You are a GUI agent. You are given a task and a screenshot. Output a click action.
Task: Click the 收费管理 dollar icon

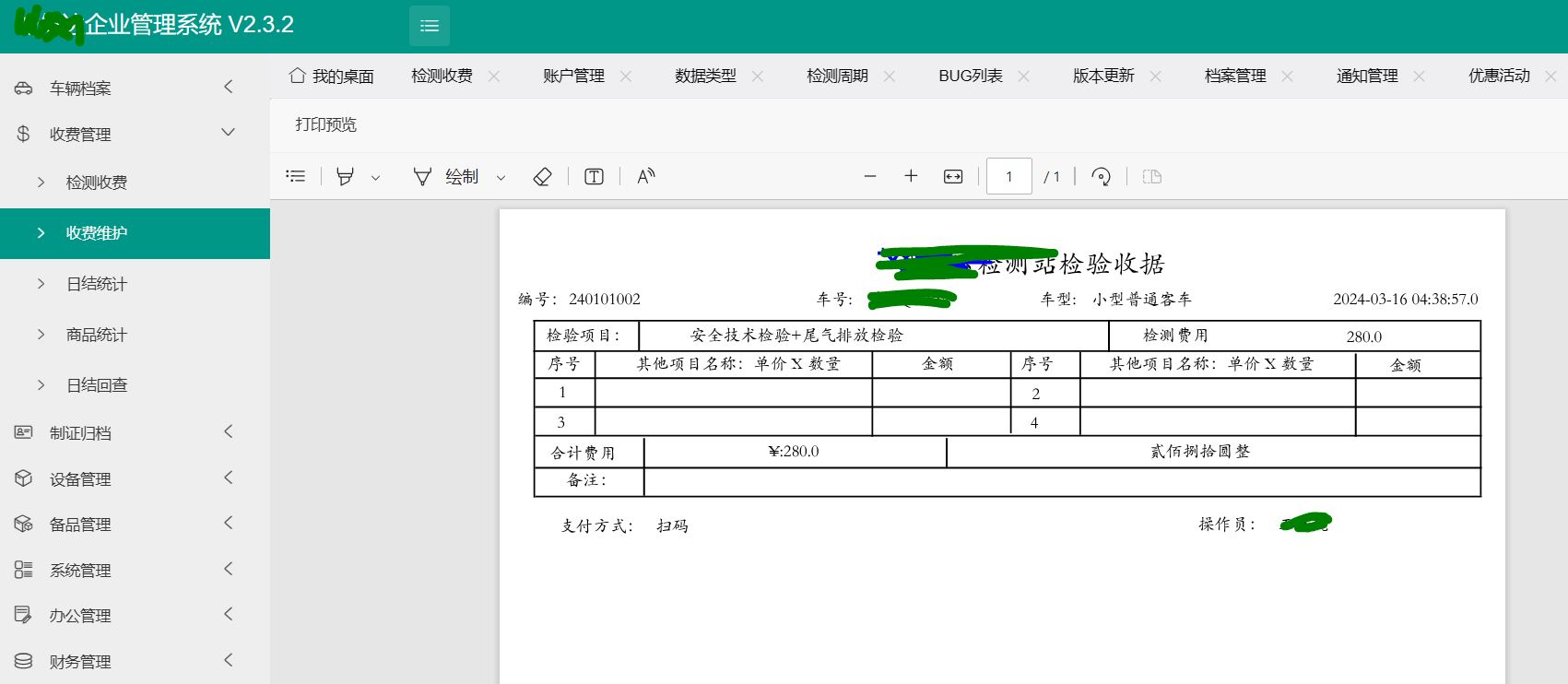click(24, 134)
